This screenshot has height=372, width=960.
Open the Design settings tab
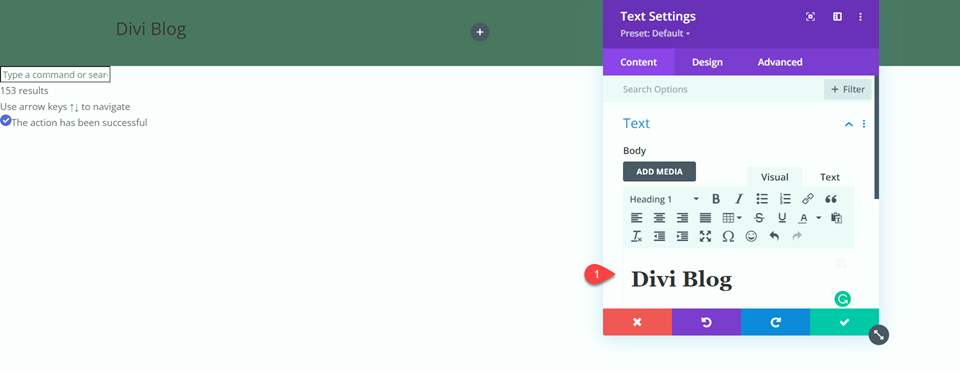707,62
